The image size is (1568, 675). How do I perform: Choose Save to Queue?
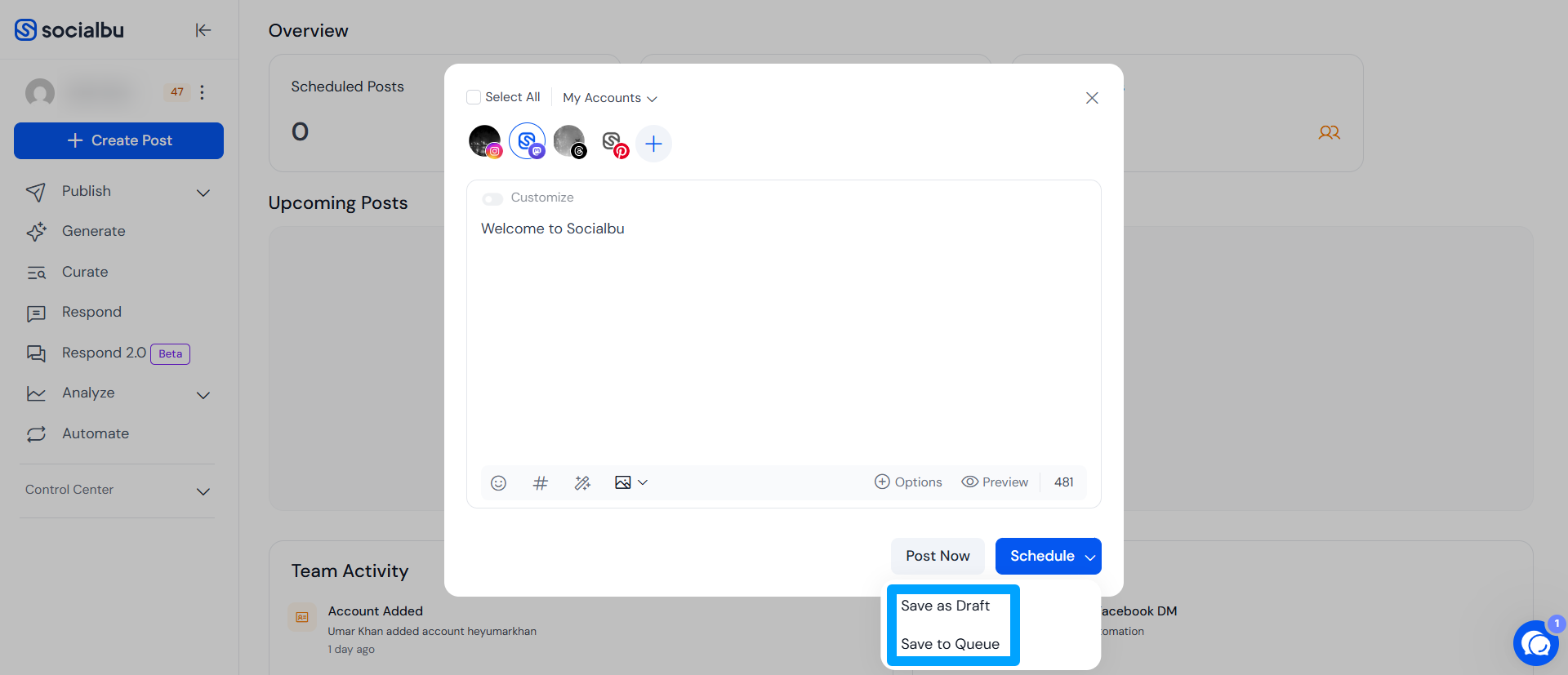(x=950, y=644)
